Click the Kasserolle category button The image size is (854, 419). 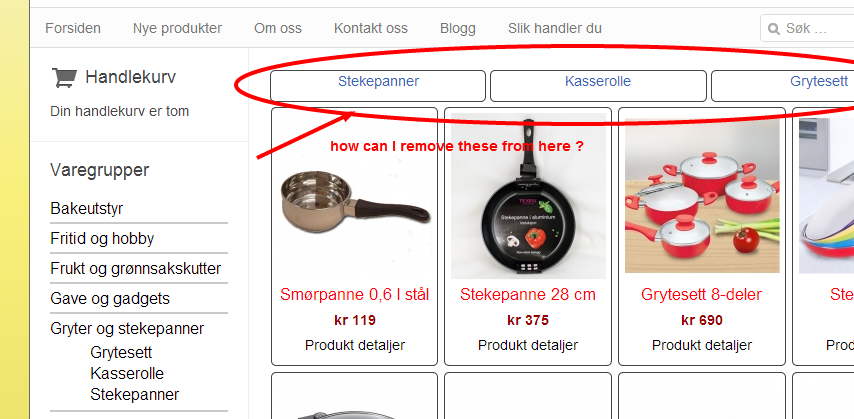[598, 86]
